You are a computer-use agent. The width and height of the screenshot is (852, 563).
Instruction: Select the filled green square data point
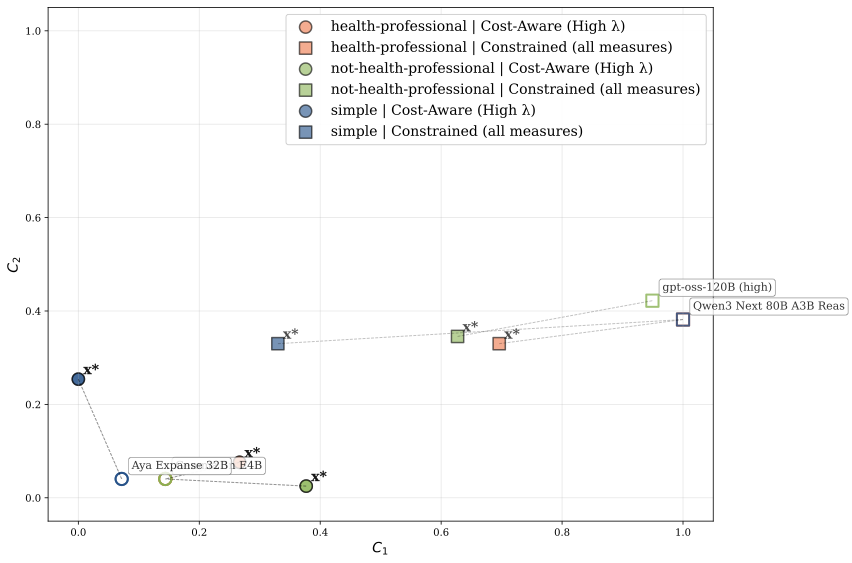click(457, 336)
